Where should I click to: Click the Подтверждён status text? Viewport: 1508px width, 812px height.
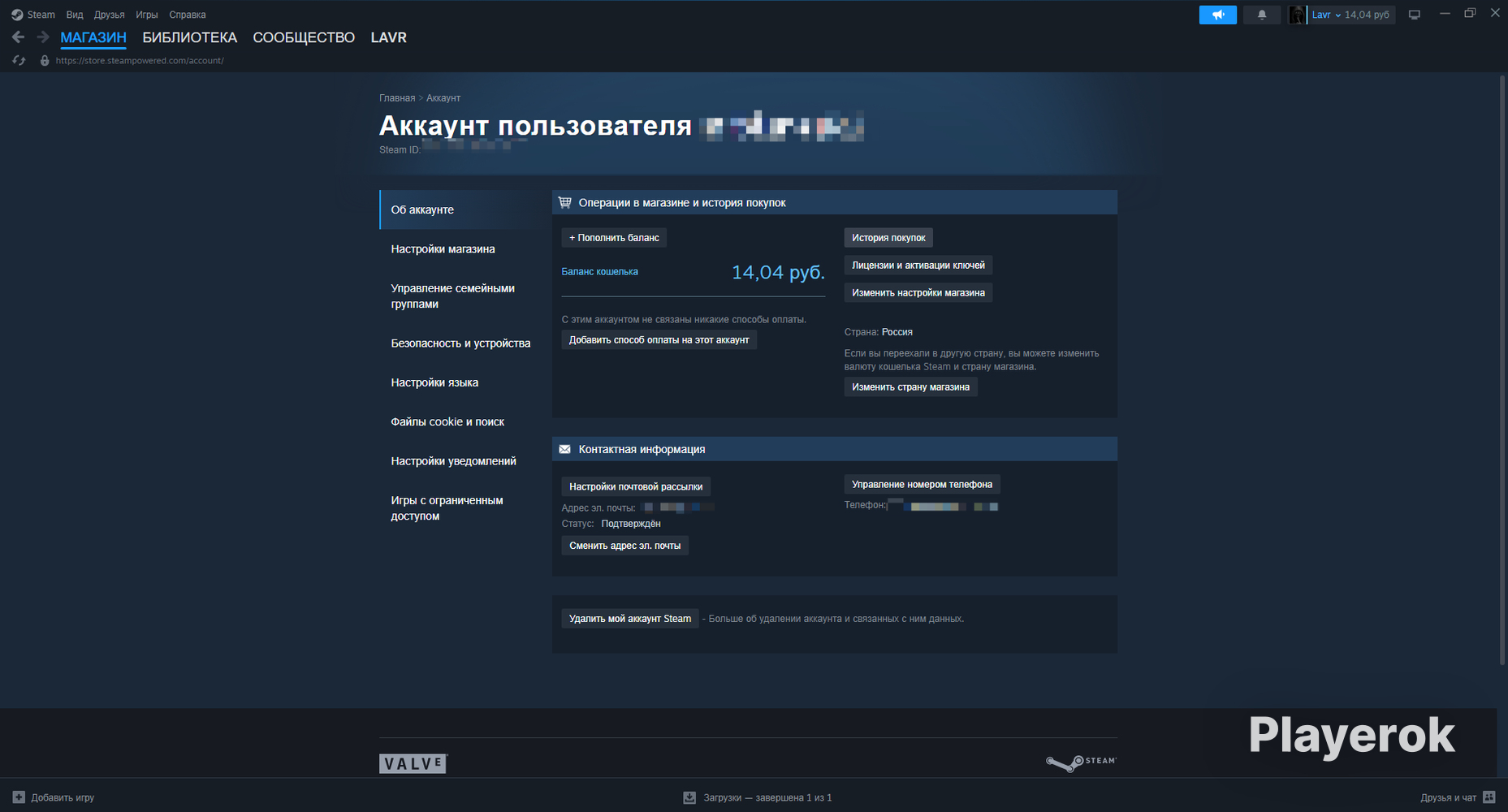point(631,524)
